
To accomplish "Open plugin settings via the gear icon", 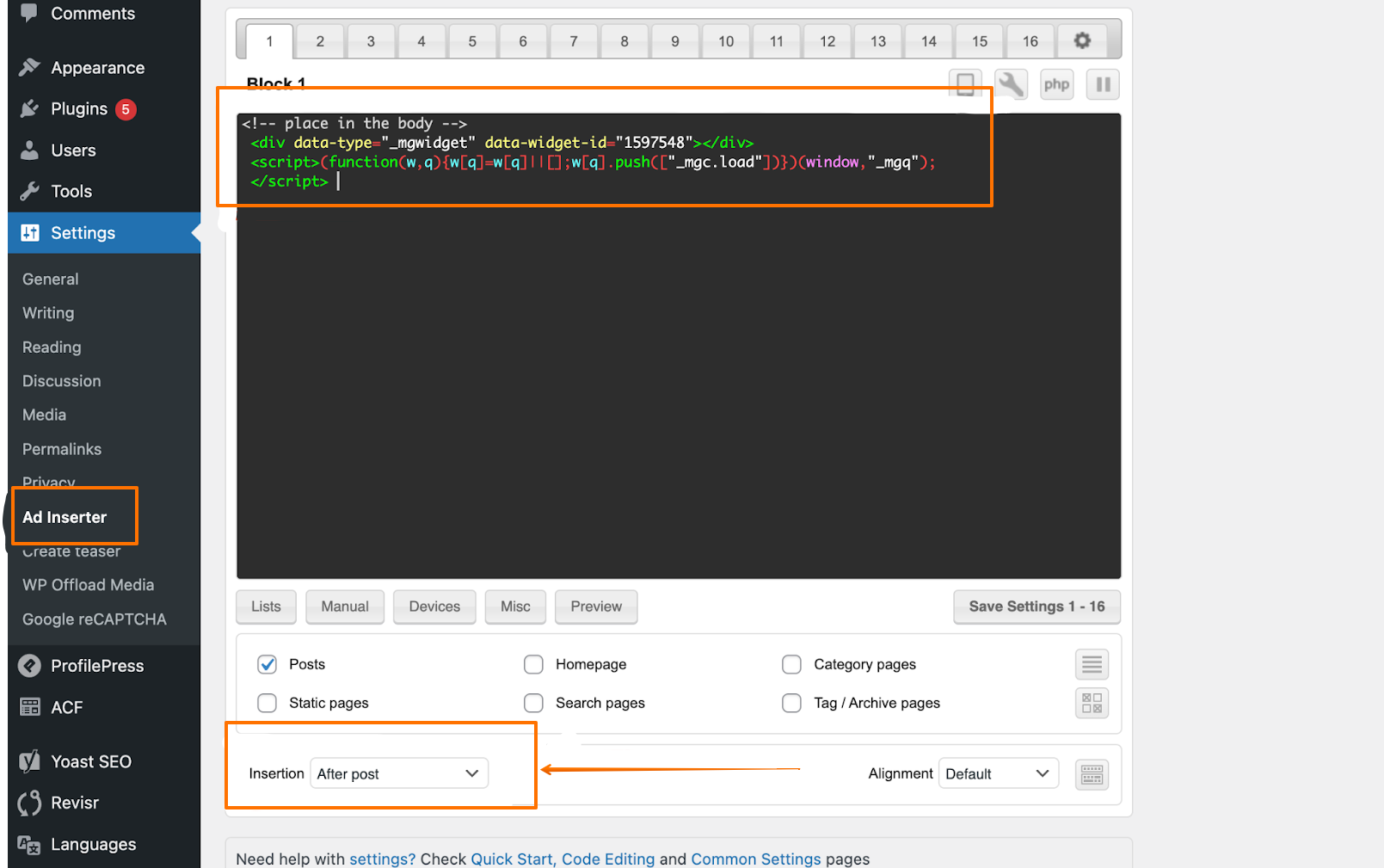I will (1081, 40).
